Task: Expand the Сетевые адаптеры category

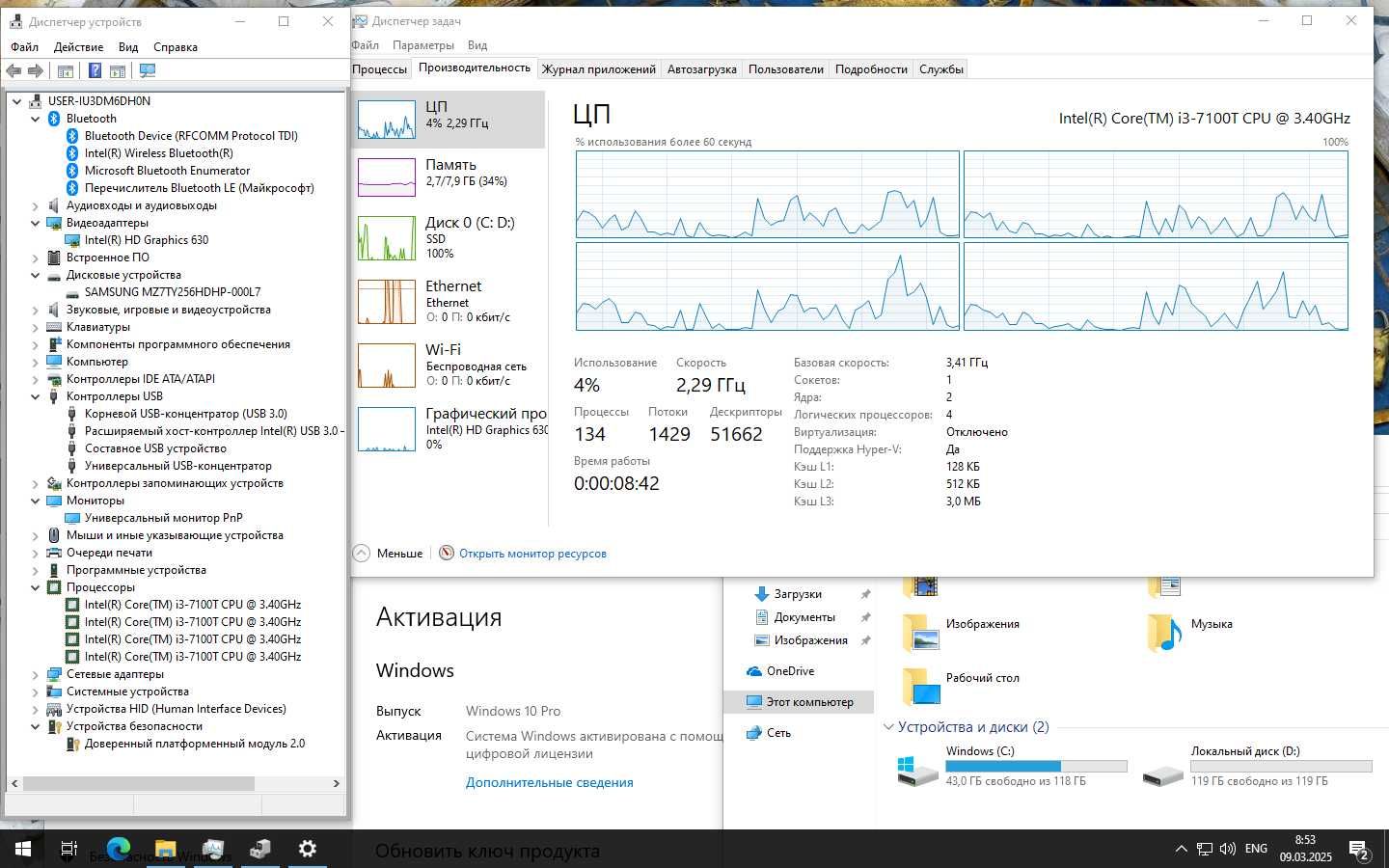Action: 36,674
